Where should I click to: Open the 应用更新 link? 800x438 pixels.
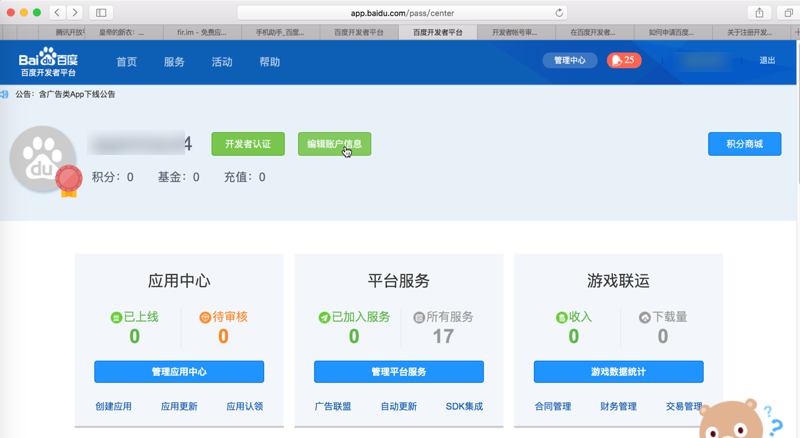tap(179, 406)
